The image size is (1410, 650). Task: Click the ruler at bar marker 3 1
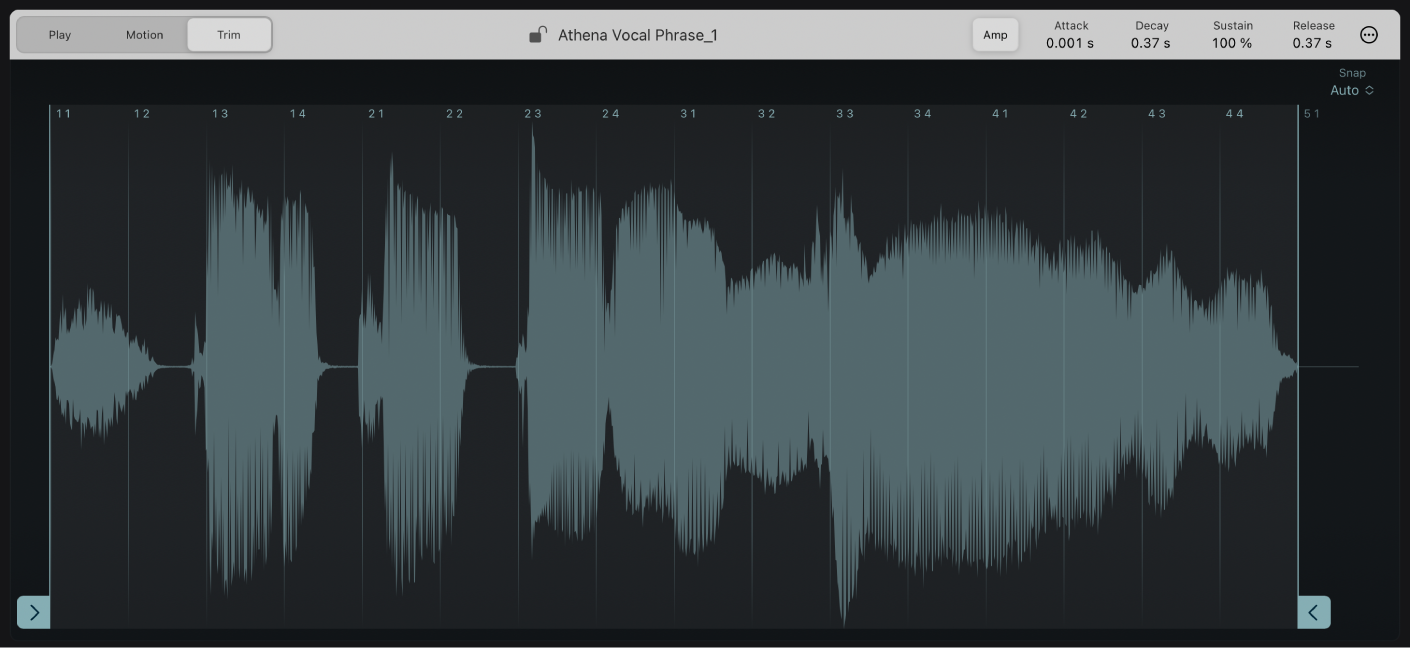[688, 113]
